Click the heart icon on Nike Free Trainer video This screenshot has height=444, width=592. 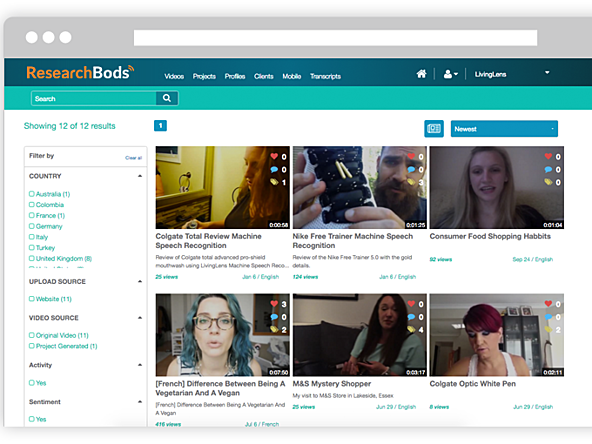click(411, 156)
